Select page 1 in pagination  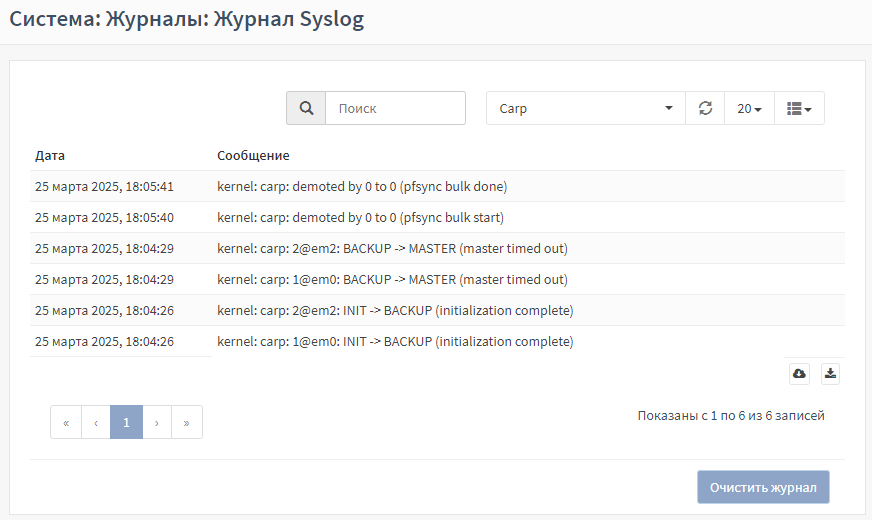pyautogui.click(x=126, y=423)
